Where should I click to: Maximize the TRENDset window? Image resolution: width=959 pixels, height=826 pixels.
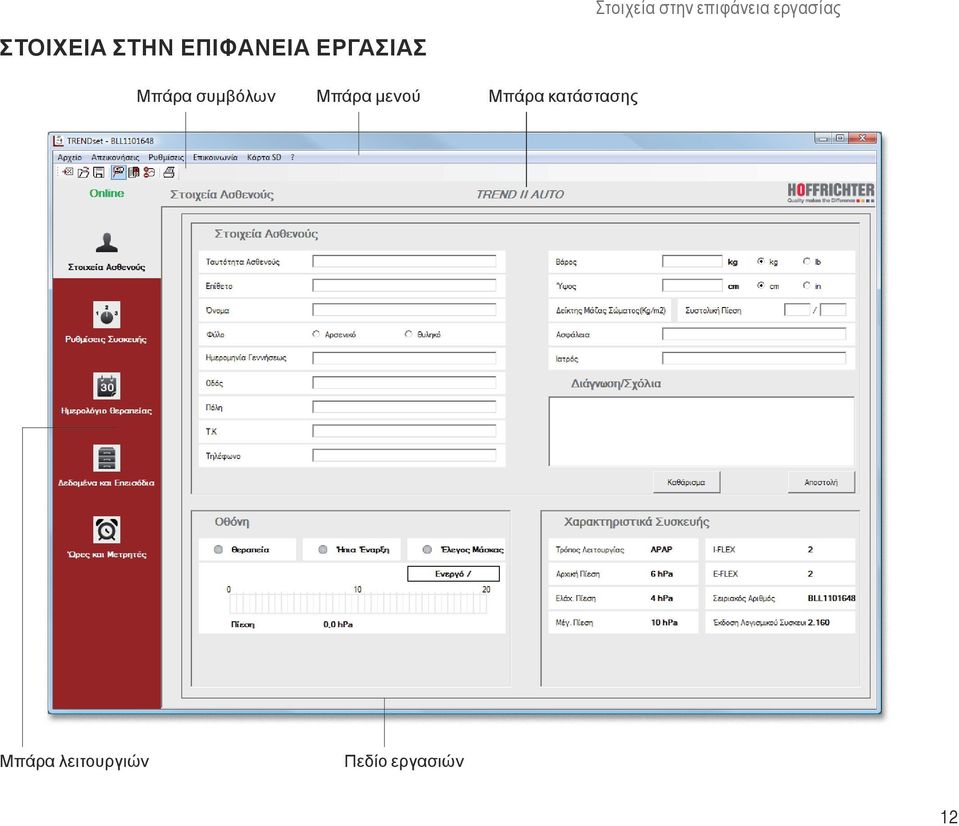840,138
